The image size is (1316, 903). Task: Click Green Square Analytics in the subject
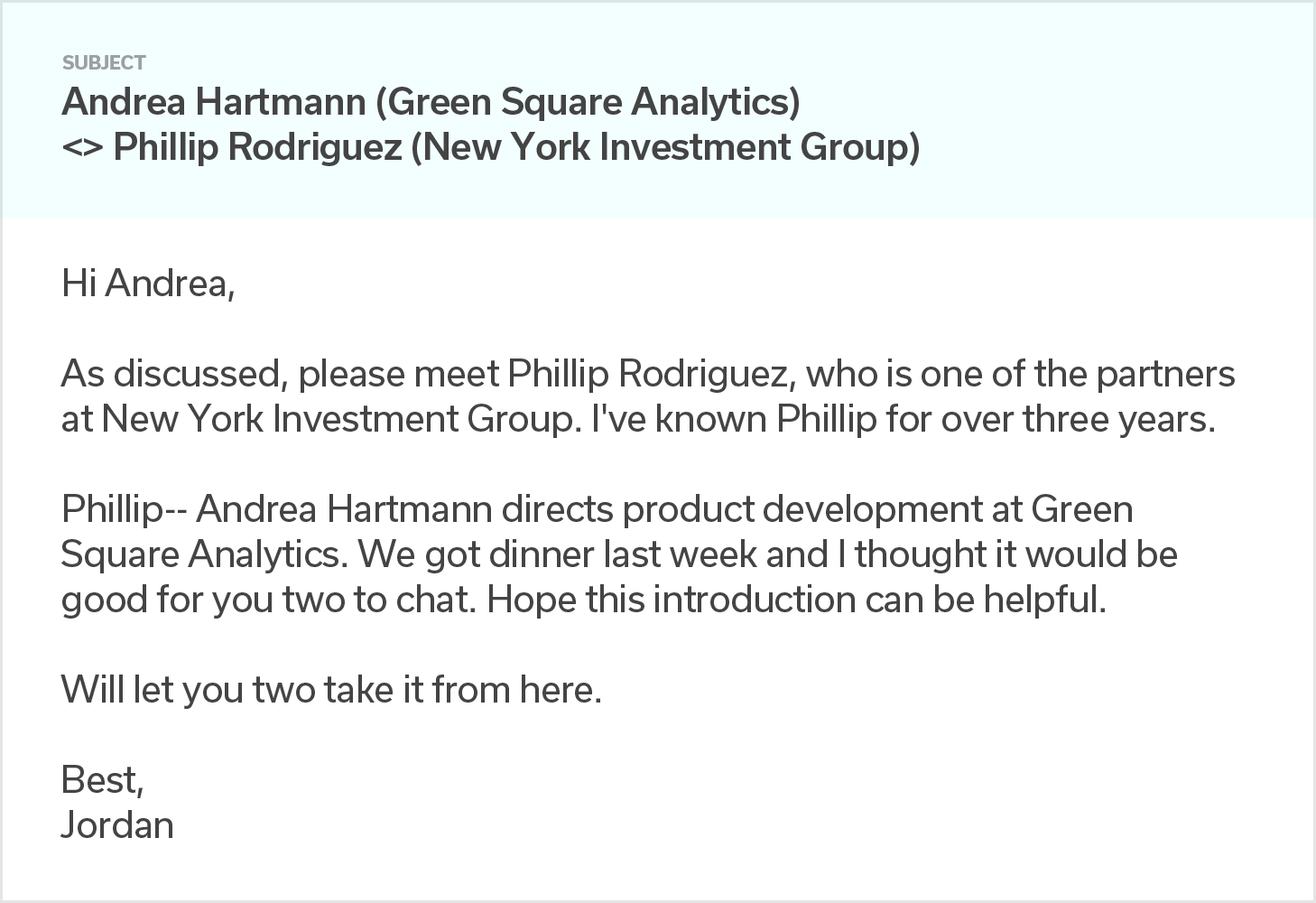pyautogui.click(x=588, y=102)
